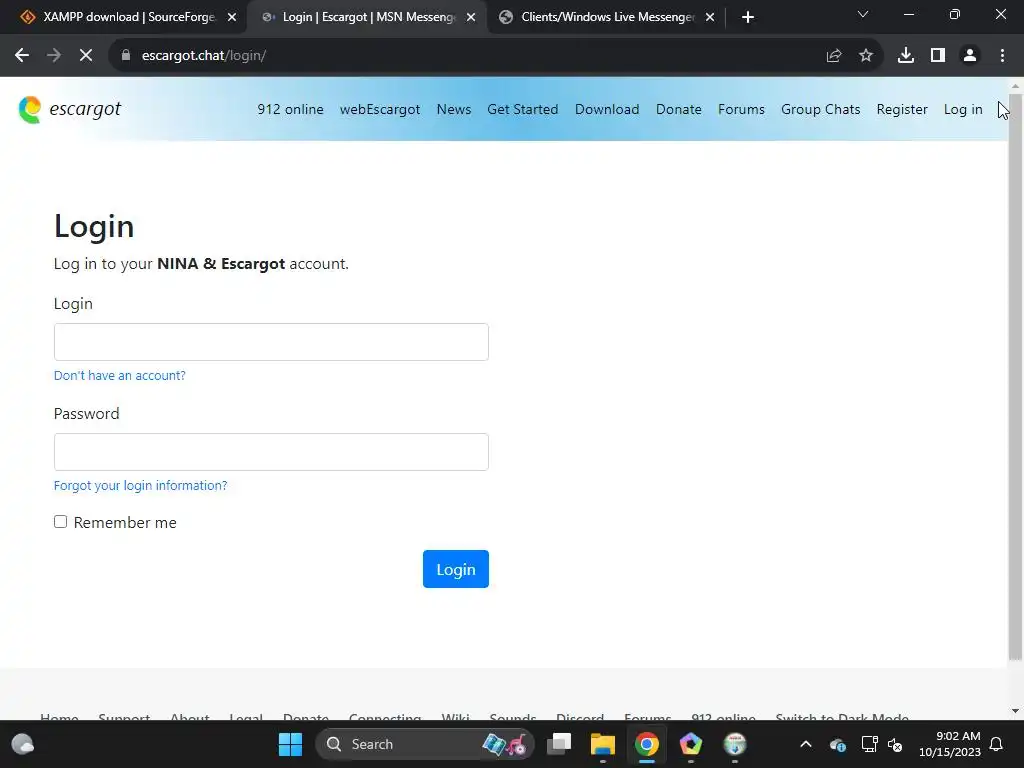Image resolution: width=1024 pixels, height=768 pixels.
Task: Close the XAMPP download tab
Action: tap(232, 18)
